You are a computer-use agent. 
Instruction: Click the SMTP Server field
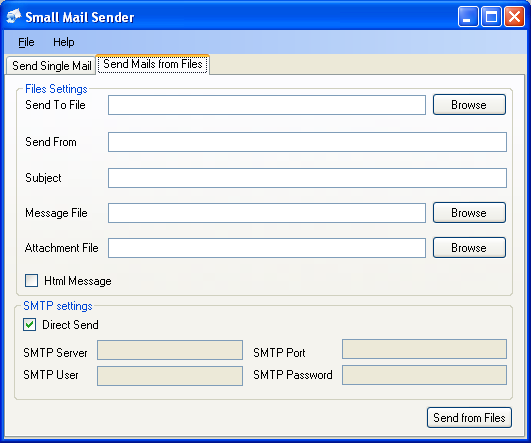(170, 350)
